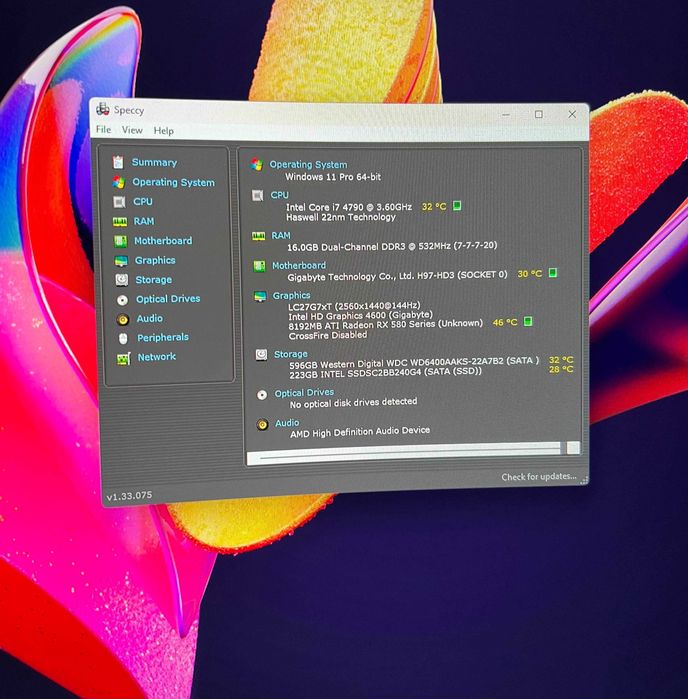This screenshot has height=699, width=688.
Task: Open the File menu
Action: tap(103, 129)
